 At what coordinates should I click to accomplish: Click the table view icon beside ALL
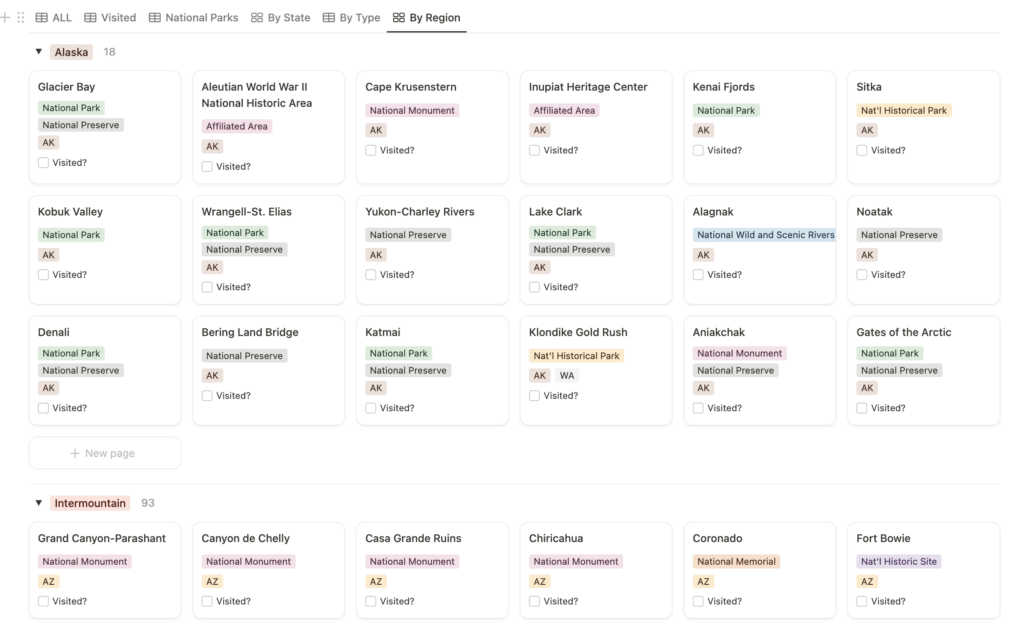click(x=41, y=17)
